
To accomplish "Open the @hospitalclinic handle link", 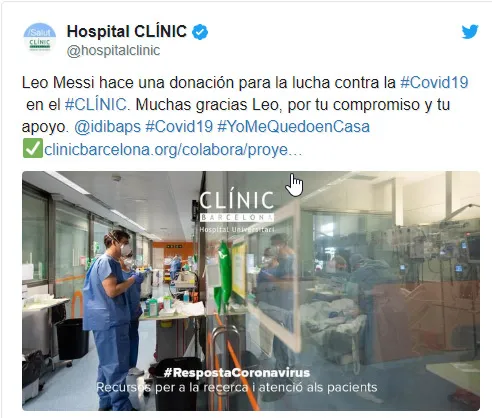I will 113,51.
